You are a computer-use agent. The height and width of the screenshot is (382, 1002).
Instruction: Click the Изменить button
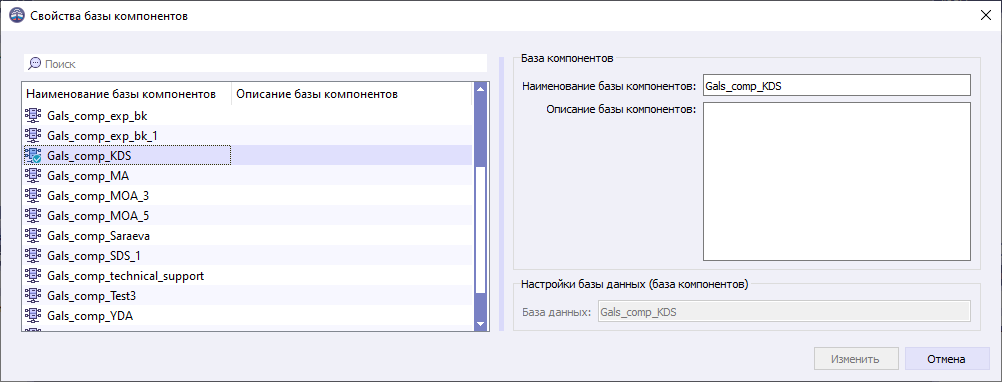(856, 359)
